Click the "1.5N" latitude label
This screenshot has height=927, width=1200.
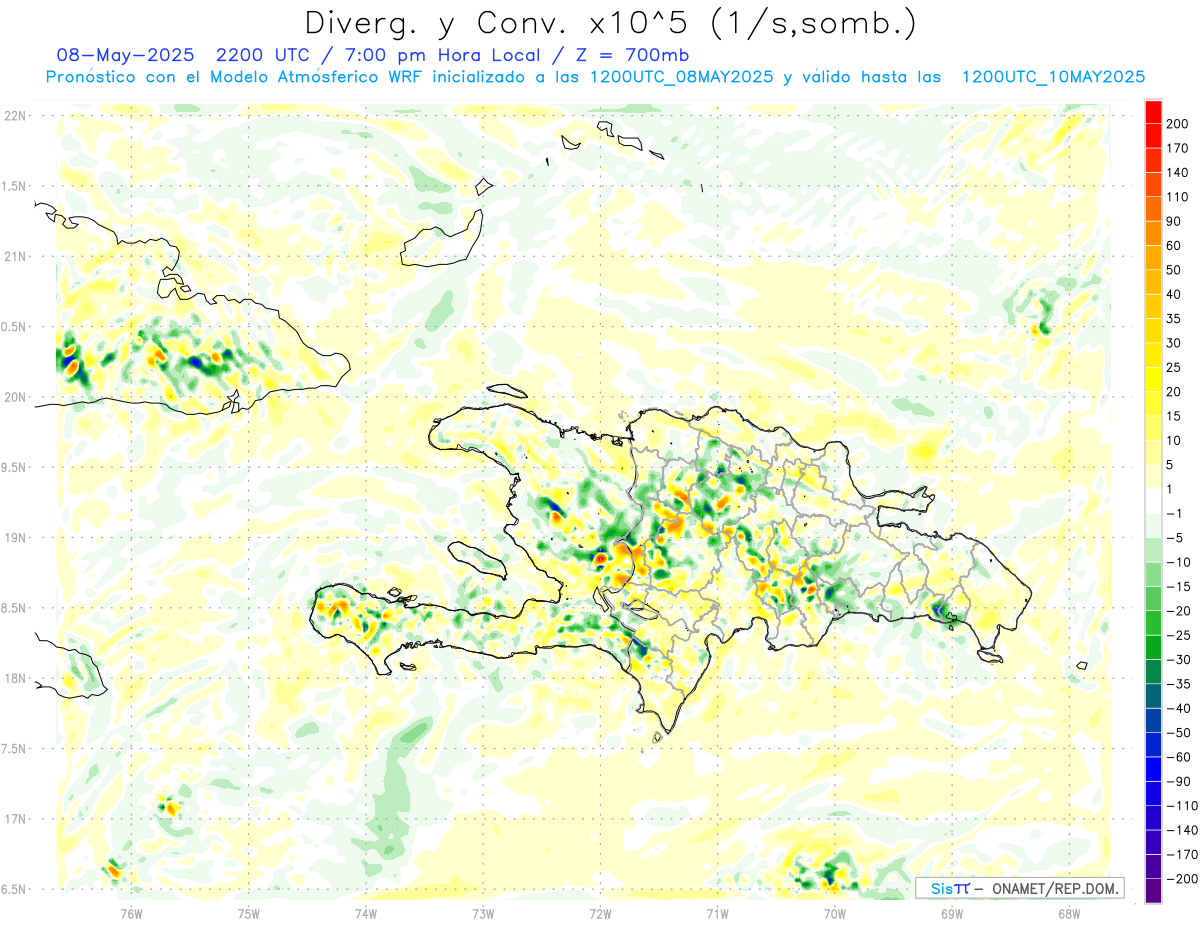[14, 186]
